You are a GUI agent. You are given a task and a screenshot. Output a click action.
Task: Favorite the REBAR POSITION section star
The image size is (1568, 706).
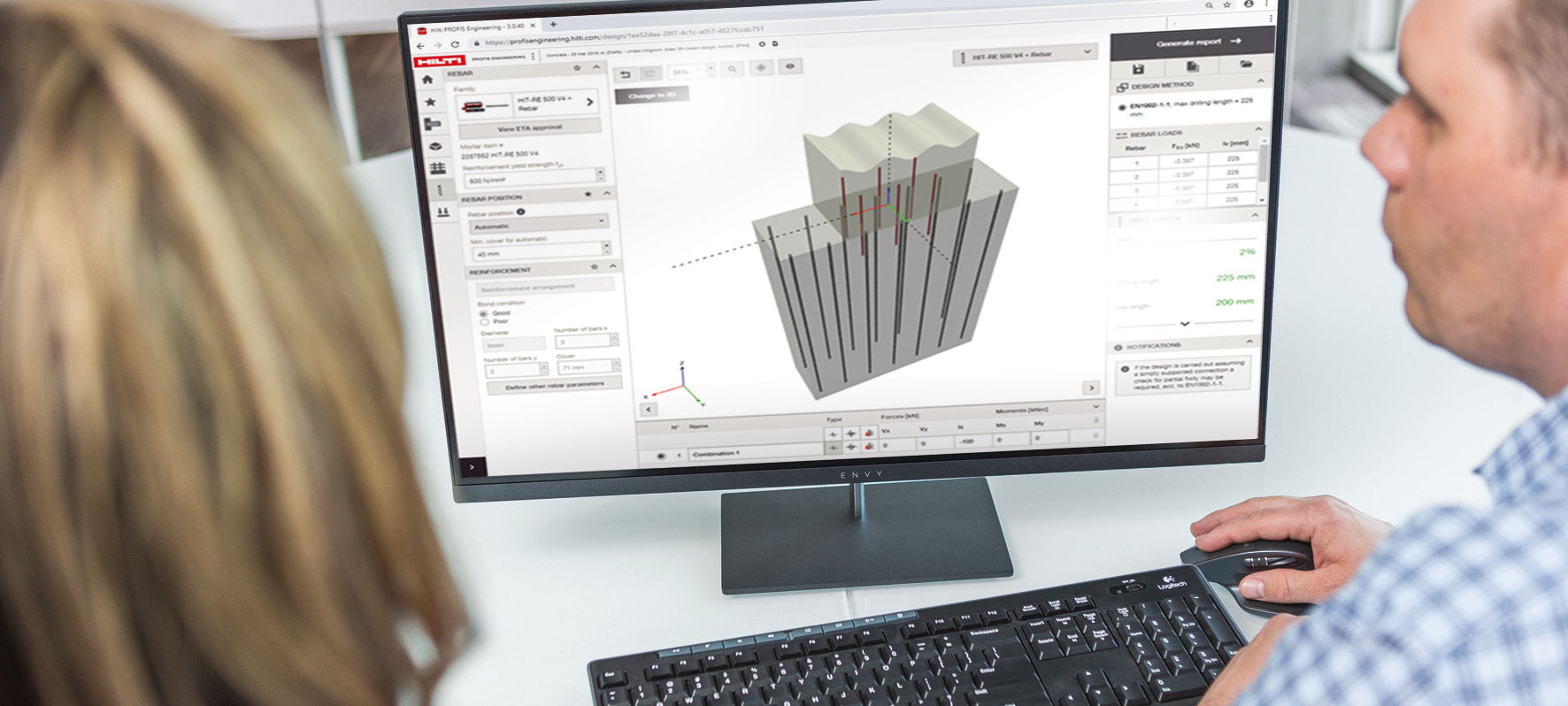coord(588,194)
